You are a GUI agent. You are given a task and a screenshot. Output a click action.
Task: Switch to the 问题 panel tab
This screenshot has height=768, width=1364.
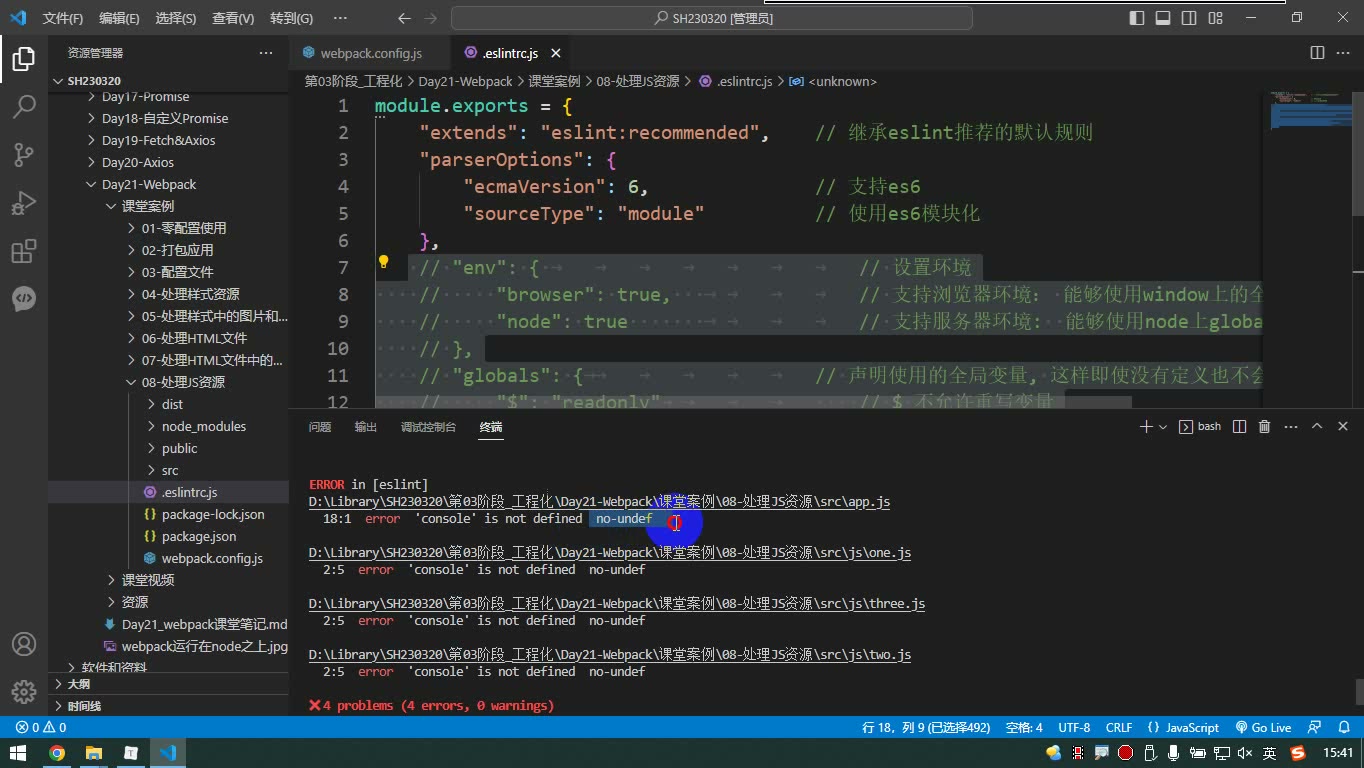tap(320, 427)
